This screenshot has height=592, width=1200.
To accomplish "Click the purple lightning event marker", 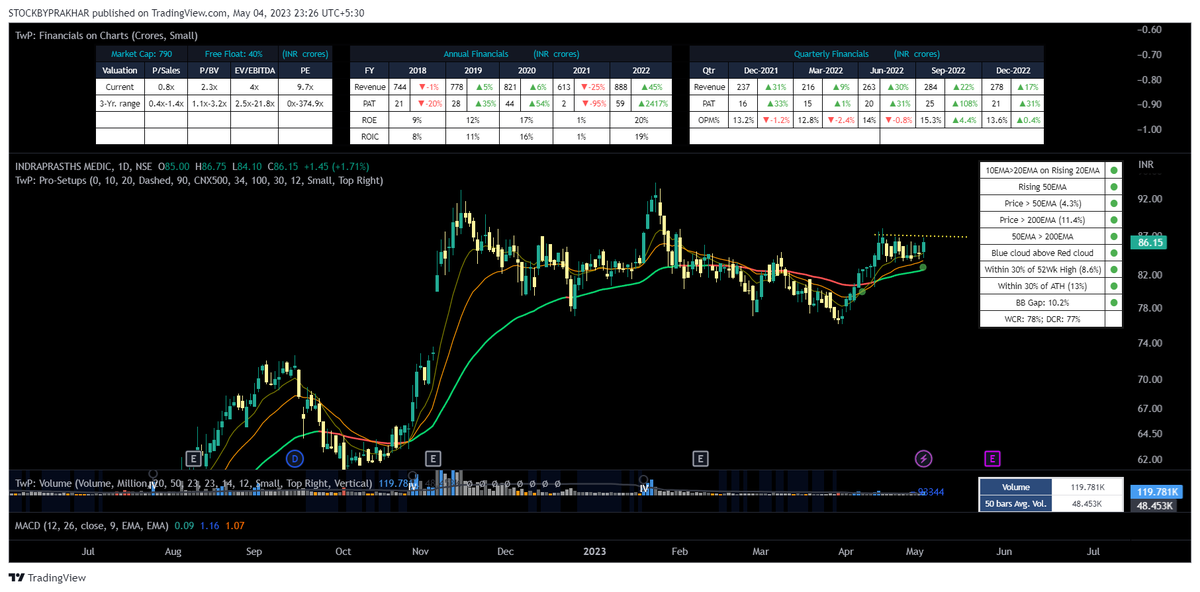I will (924, 458).
